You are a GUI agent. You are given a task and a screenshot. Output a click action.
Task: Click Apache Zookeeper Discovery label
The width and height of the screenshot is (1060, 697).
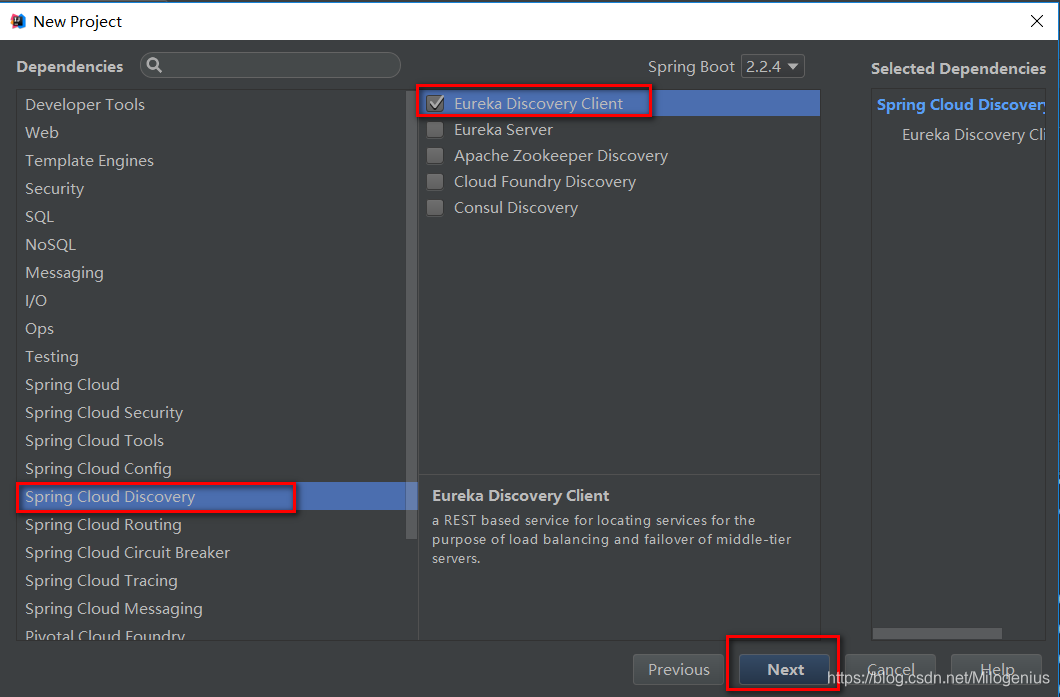560,156
